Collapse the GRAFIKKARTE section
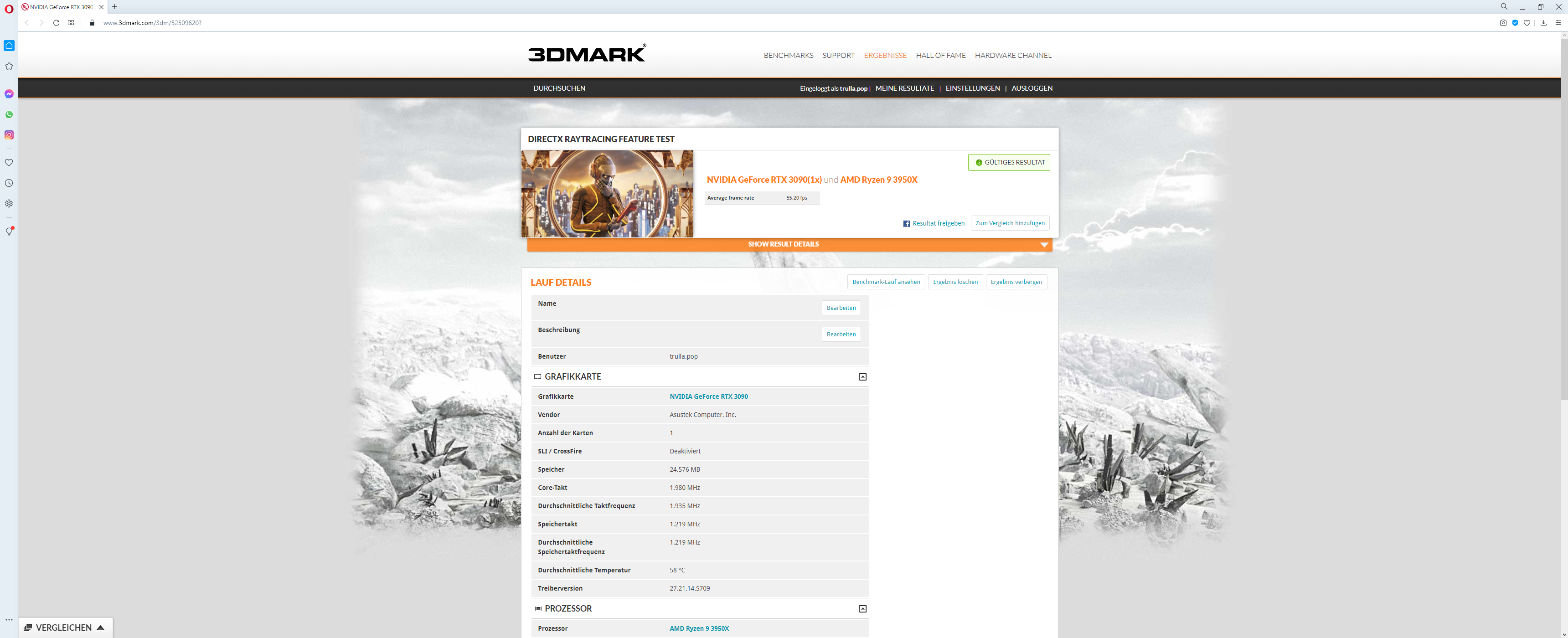 click(862, 377)
